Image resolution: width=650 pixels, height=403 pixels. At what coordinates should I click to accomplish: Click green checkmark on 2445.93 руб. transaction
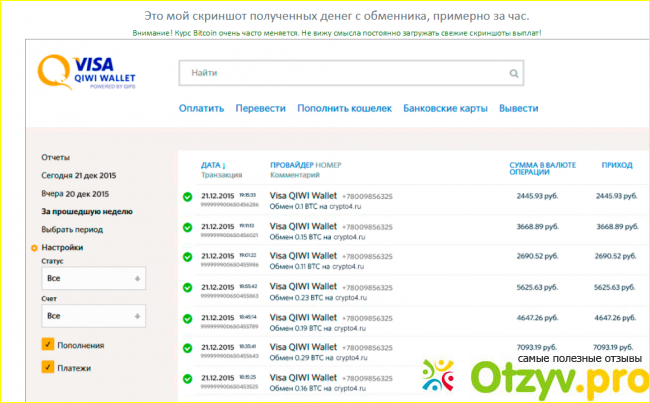pyautogui.click(x=187, y=197)
